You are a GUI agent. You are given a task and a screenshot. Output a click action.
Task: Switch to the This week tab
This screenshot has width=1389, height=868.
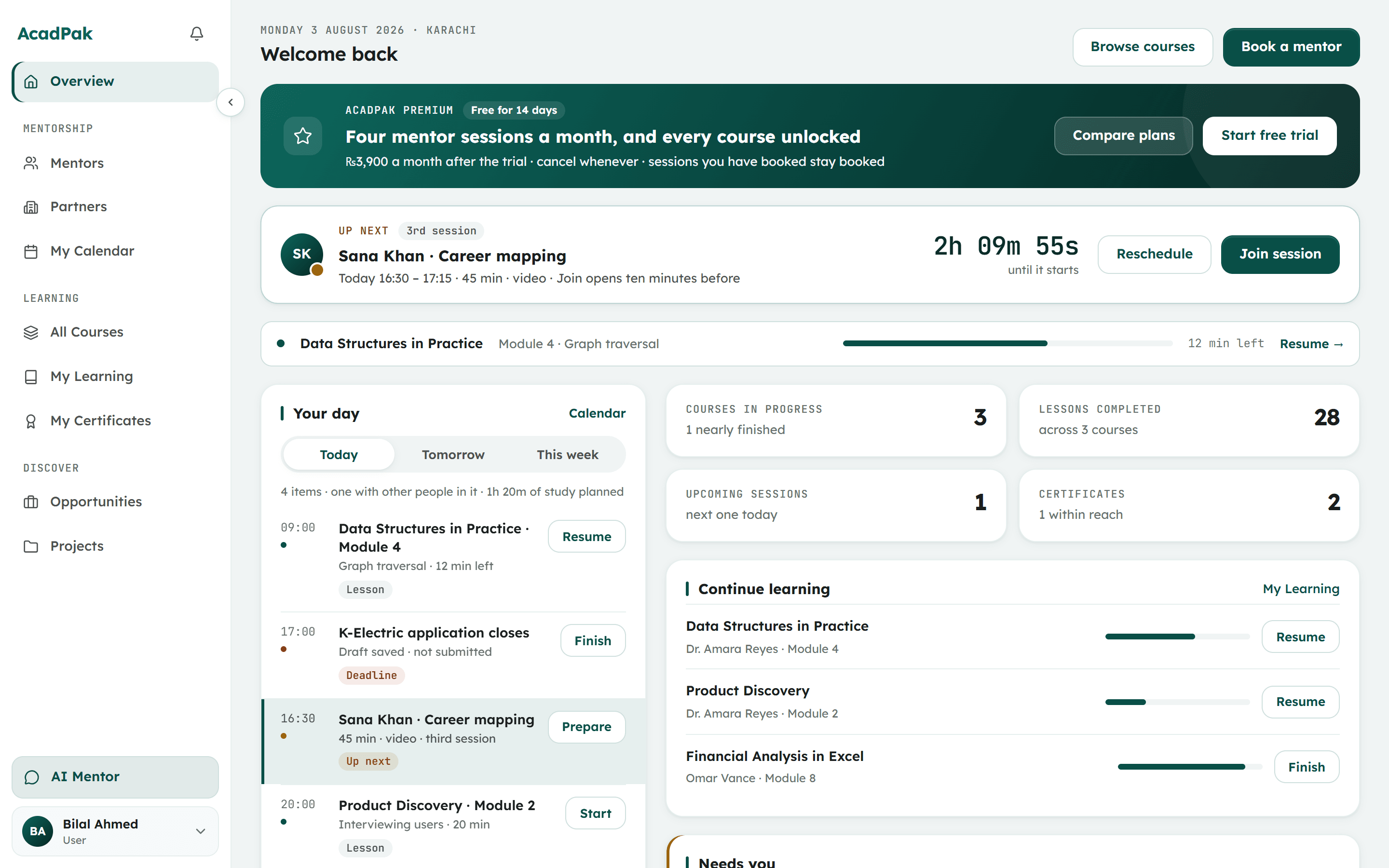pos(567,455)
